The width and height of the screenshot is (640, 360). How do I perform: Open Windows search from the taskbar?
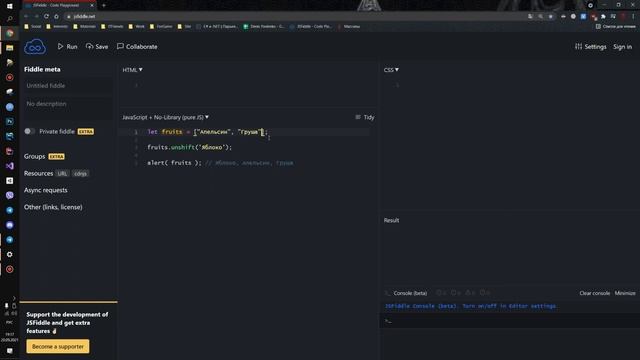point(9,19)
